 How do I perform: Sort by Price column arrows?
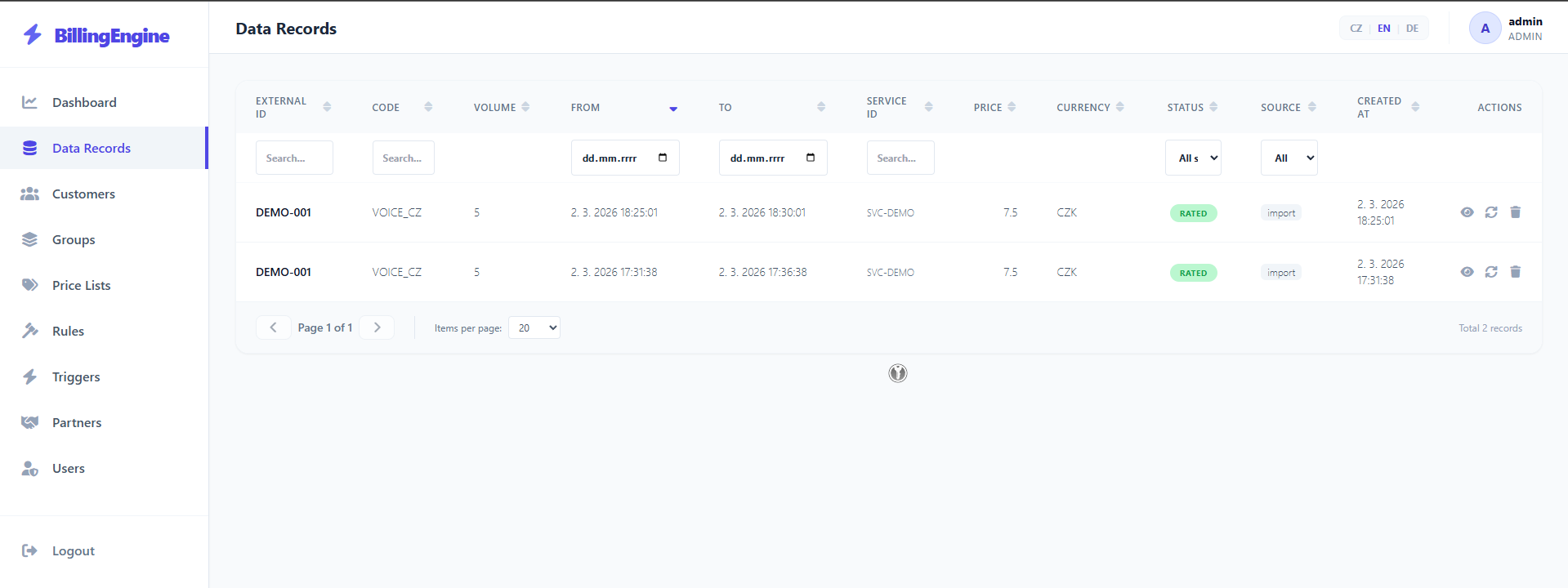point(1012,107)
